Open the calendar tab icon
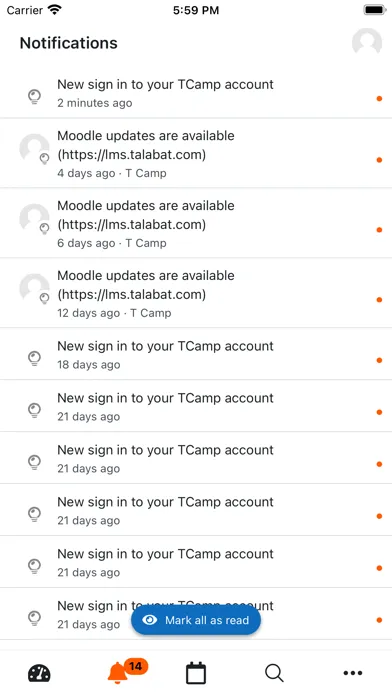The image size is (392, 696). point(196,673)
